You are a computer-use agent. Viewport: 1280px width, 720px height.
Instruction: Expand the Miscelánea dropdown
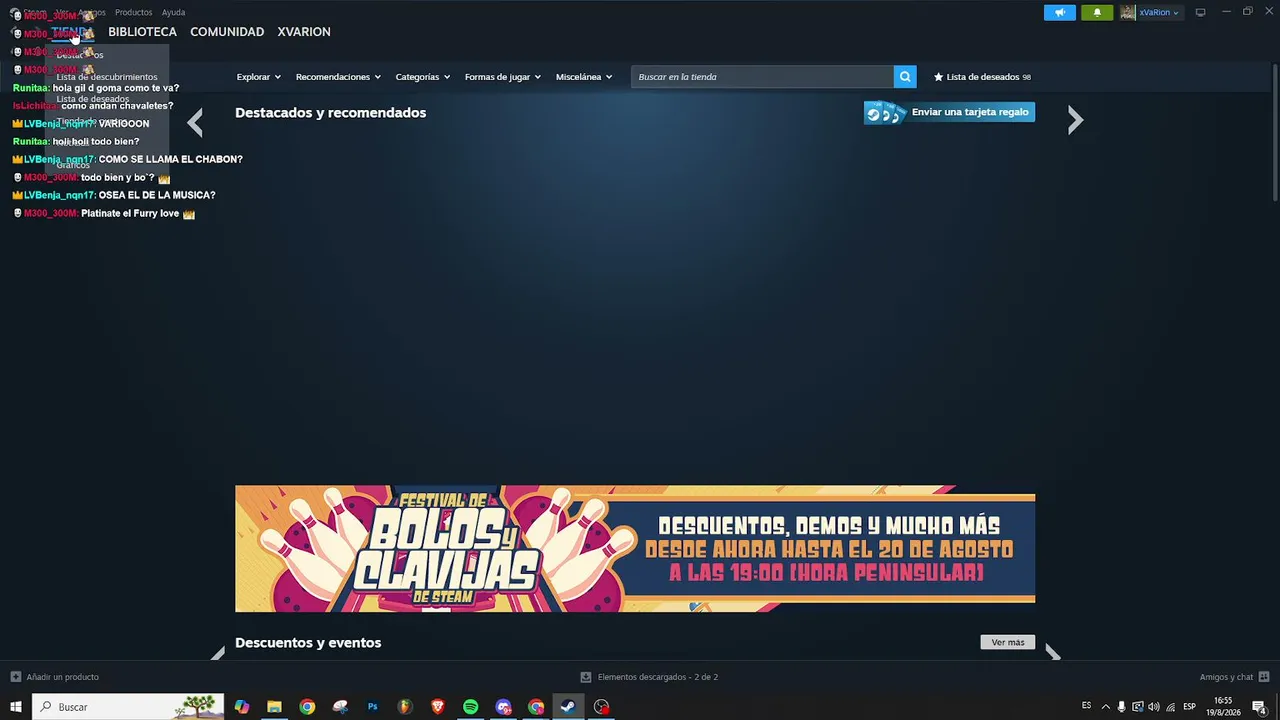pyautogui.click(x=584, y=77)
